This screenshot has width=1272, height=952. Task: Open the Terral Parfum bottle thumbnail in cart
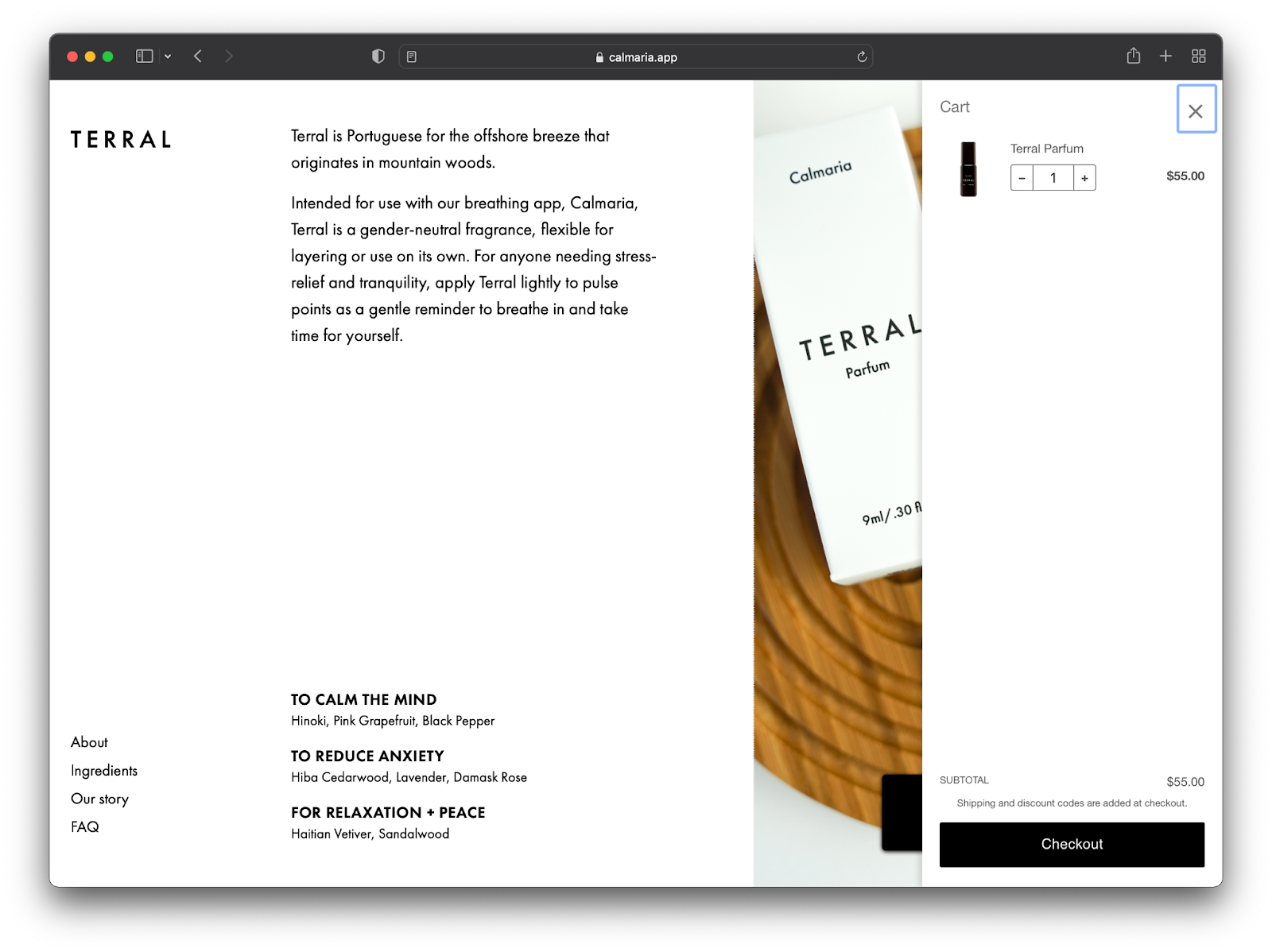tap(968, 169)
